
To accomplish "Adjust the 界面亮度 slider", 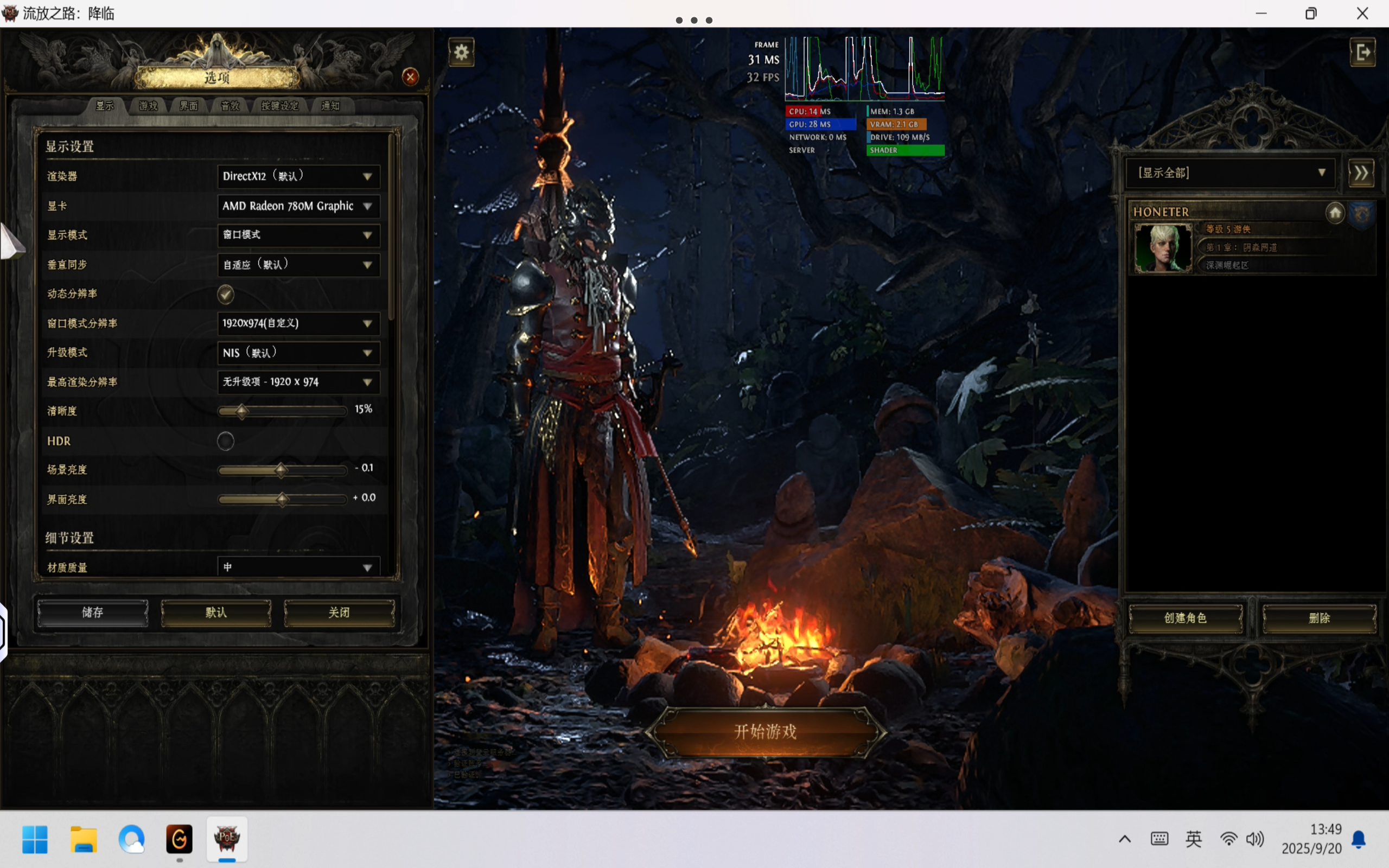I will (282, 499).
